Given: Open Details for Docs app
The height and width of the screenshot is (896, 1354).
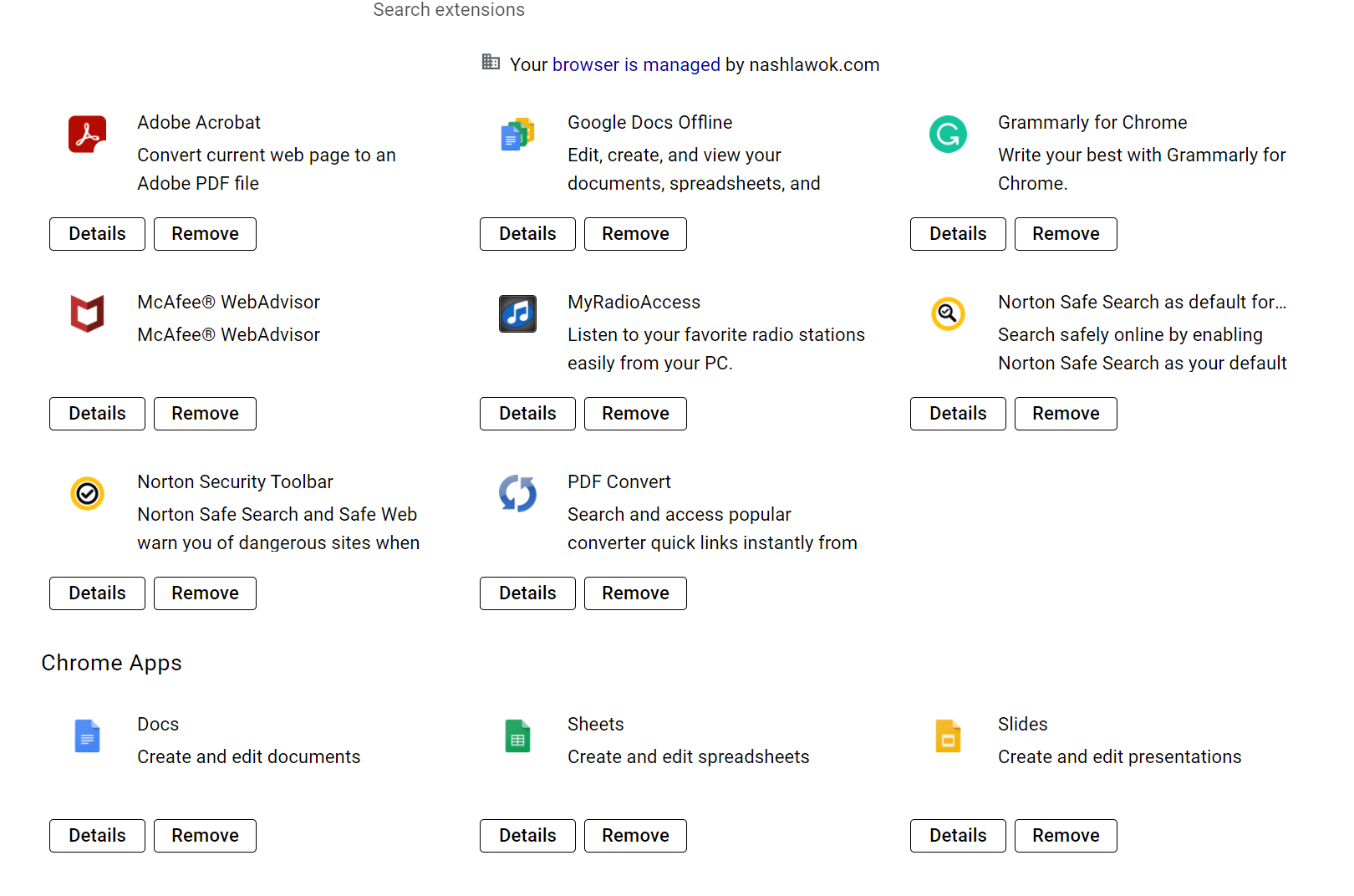Looking at the screenshot, I should tap(97, 836).
